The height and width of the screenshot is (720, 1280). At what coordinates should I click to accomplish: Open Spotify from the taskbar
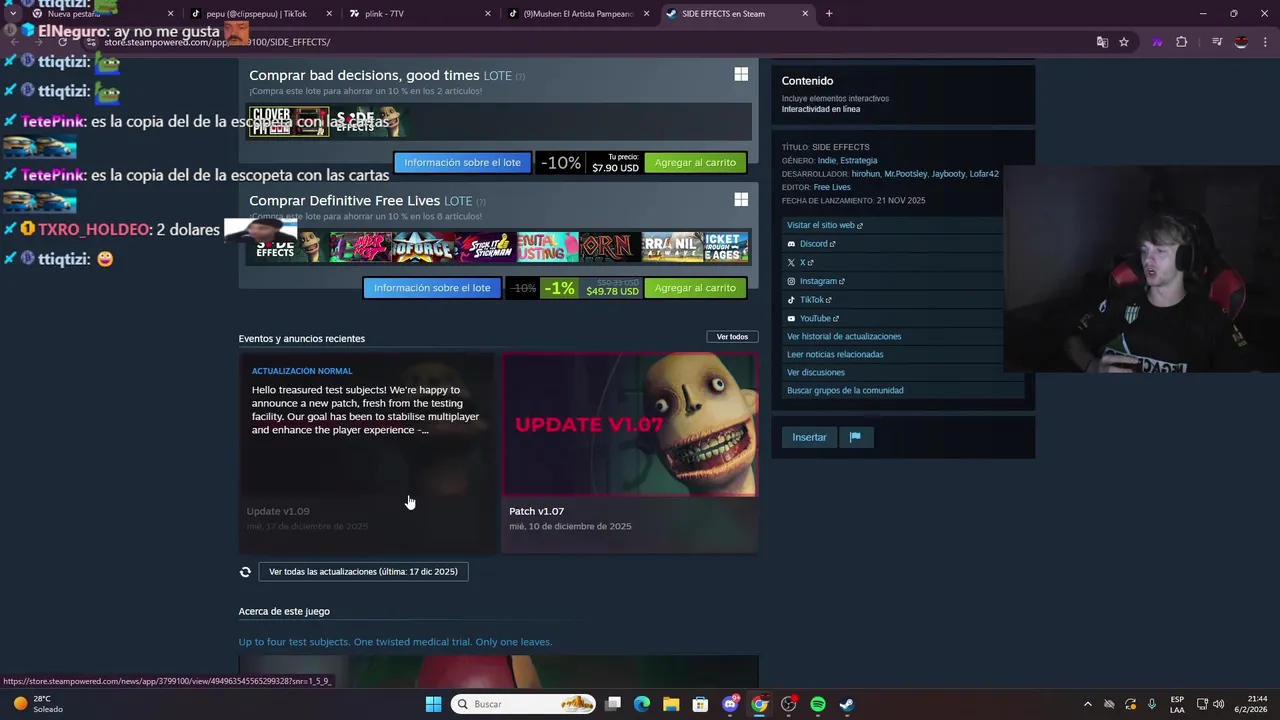(x=818, y=704)
